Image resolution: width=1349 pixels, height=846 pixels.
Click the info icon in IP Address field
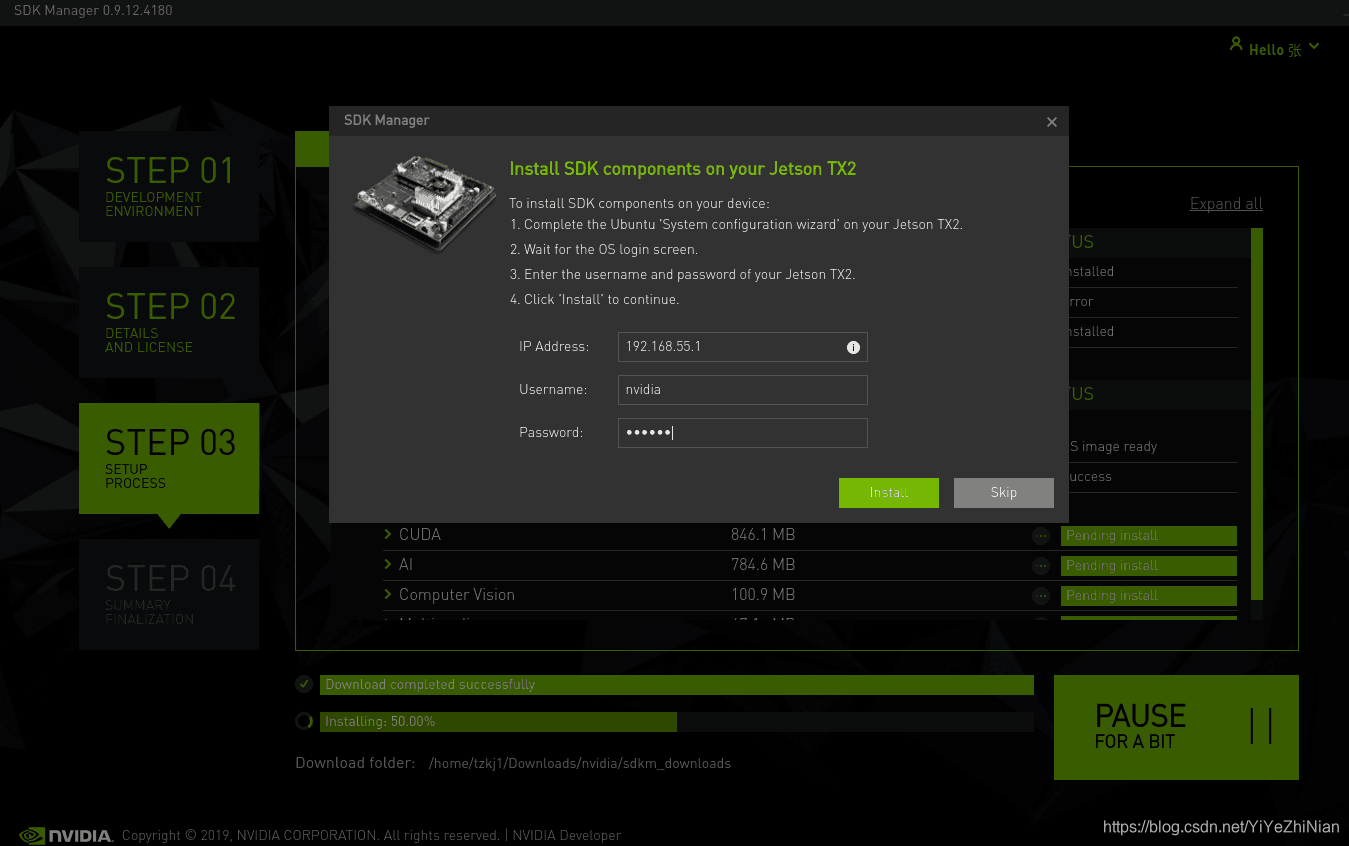coord(853,348)
